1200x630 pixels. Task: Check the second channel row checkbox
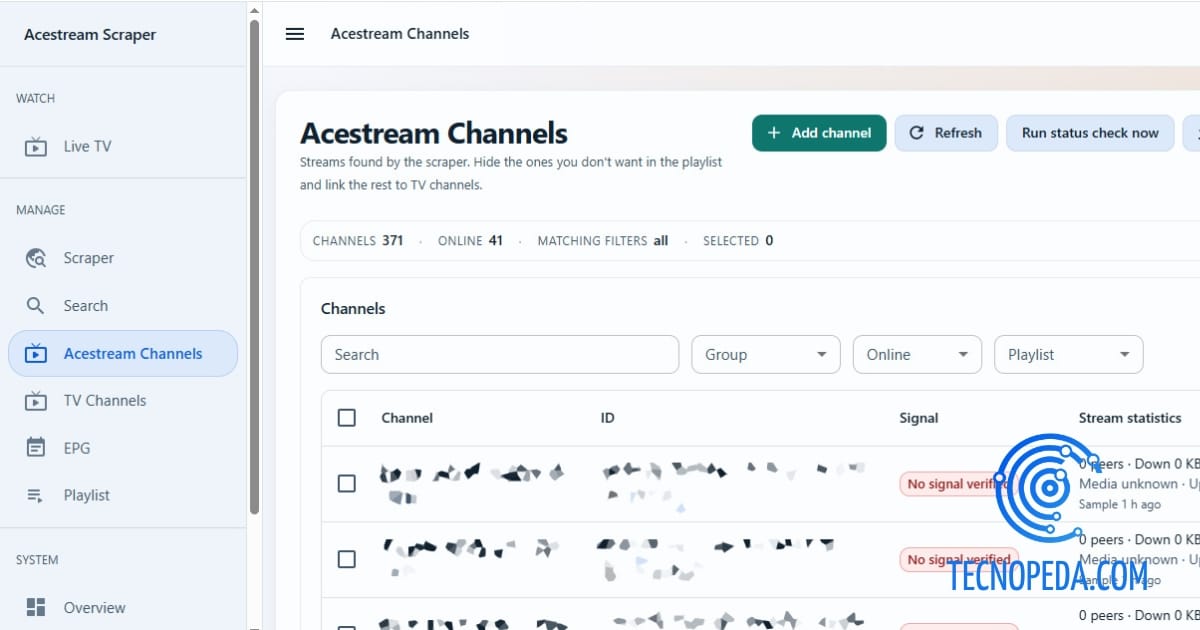coord(347,559)
